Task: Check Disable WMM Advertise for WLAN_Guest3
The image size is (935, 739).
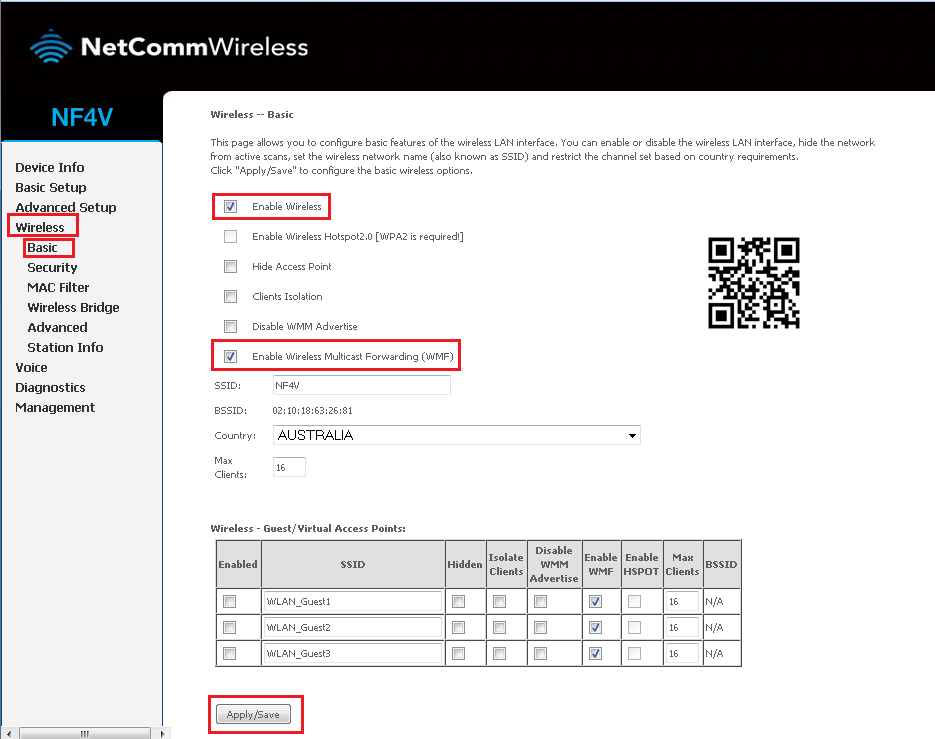Action: [x=540, y=653]
